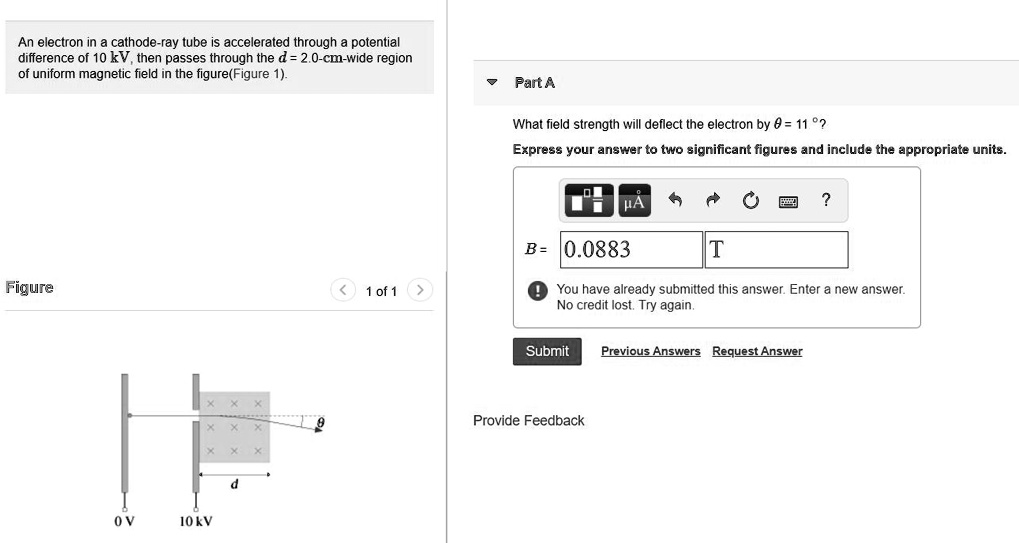The image size is (1019, 543).
Task: Open the keyboard shortcuts icon
Action: [x=788, y=201]
